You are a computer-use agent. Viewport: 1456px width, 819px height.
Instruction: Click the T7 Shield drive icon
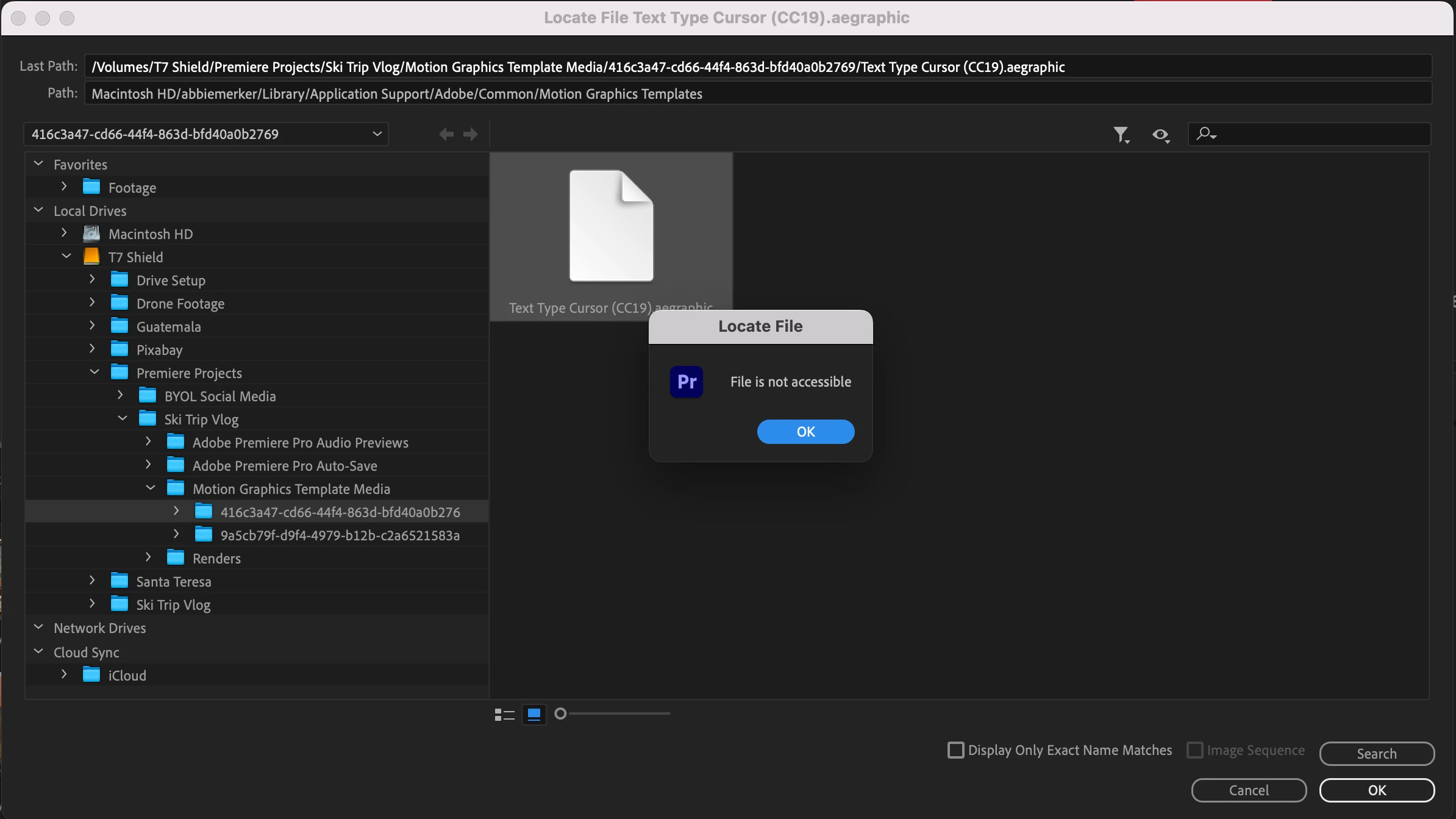pos(91,257)
